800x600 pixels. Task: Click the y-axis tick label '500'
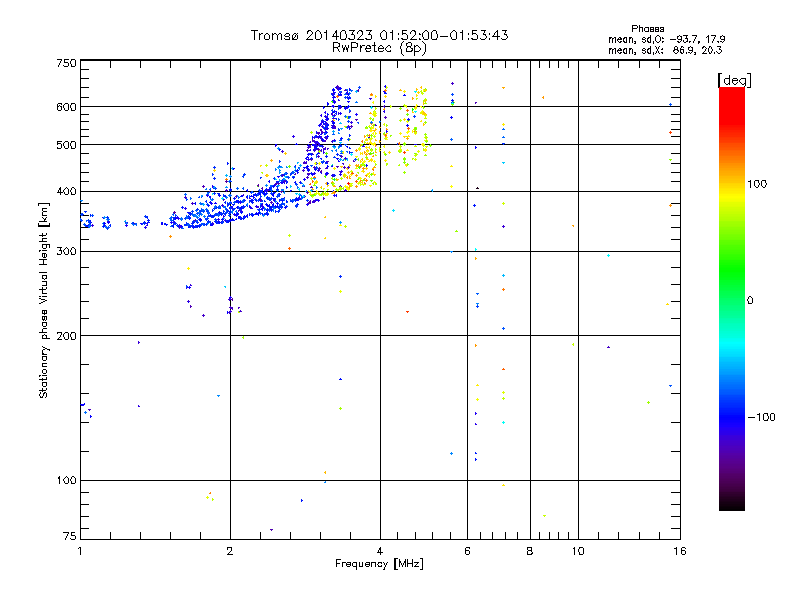[66, 145]
